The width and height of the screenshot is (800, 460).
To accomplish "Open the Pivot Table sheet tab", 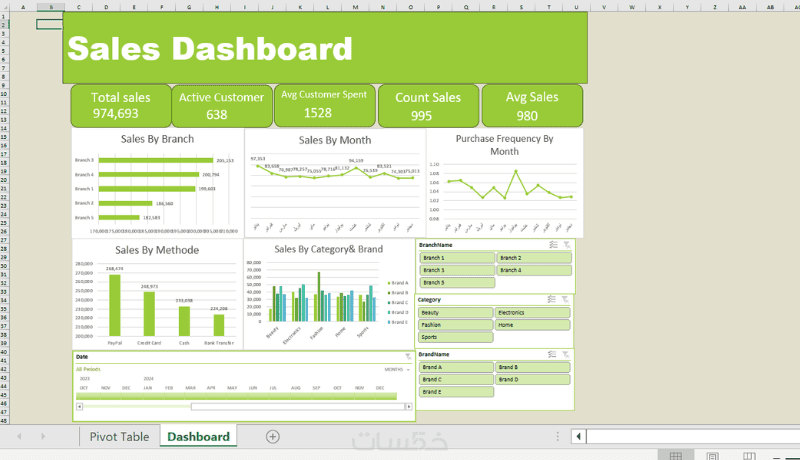I will 119,437.
